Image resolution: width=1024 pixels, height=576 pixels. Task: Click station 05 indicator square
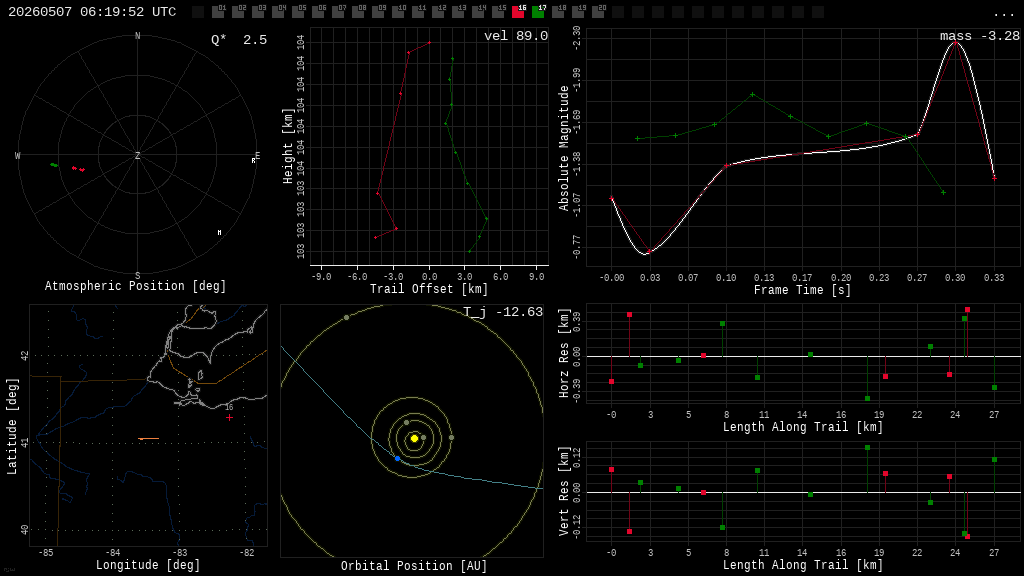pyautogui.click(x=298, y=12)
